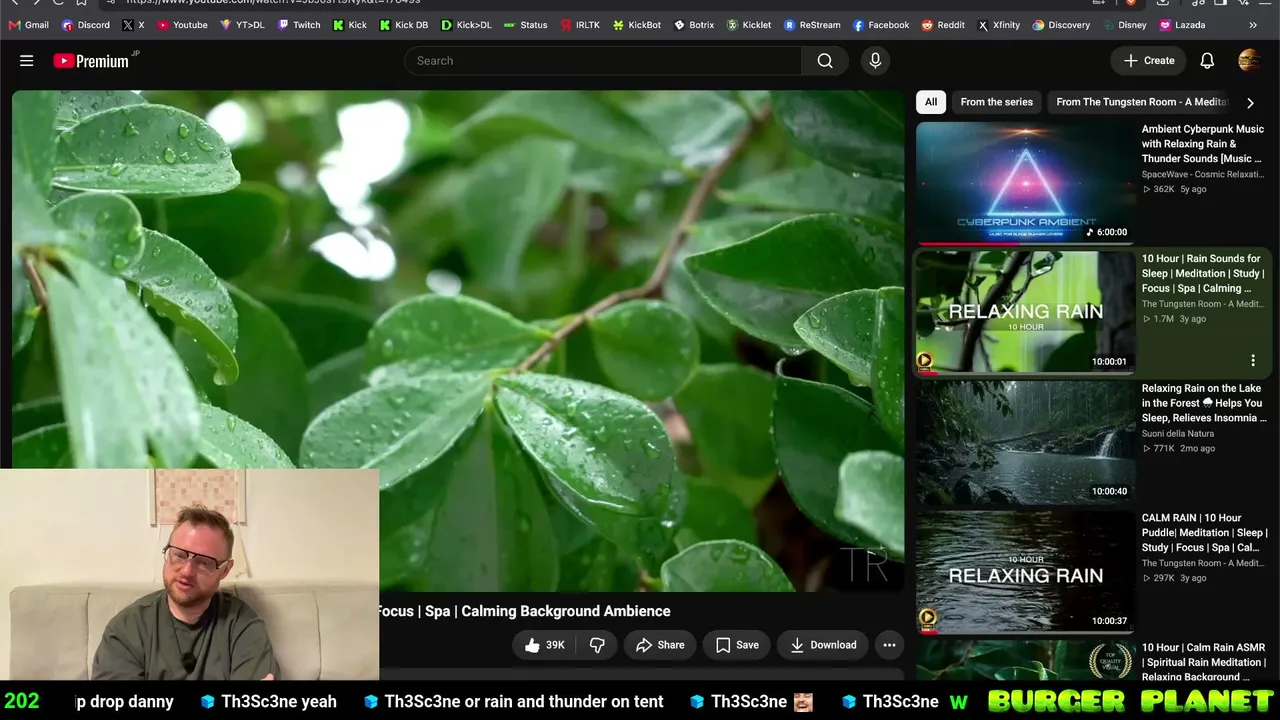Image resolution: width=1280 pixels, height=720 pixels.
Task: Open the KickBot bookmark icon
Action: [x=618, y=25]
